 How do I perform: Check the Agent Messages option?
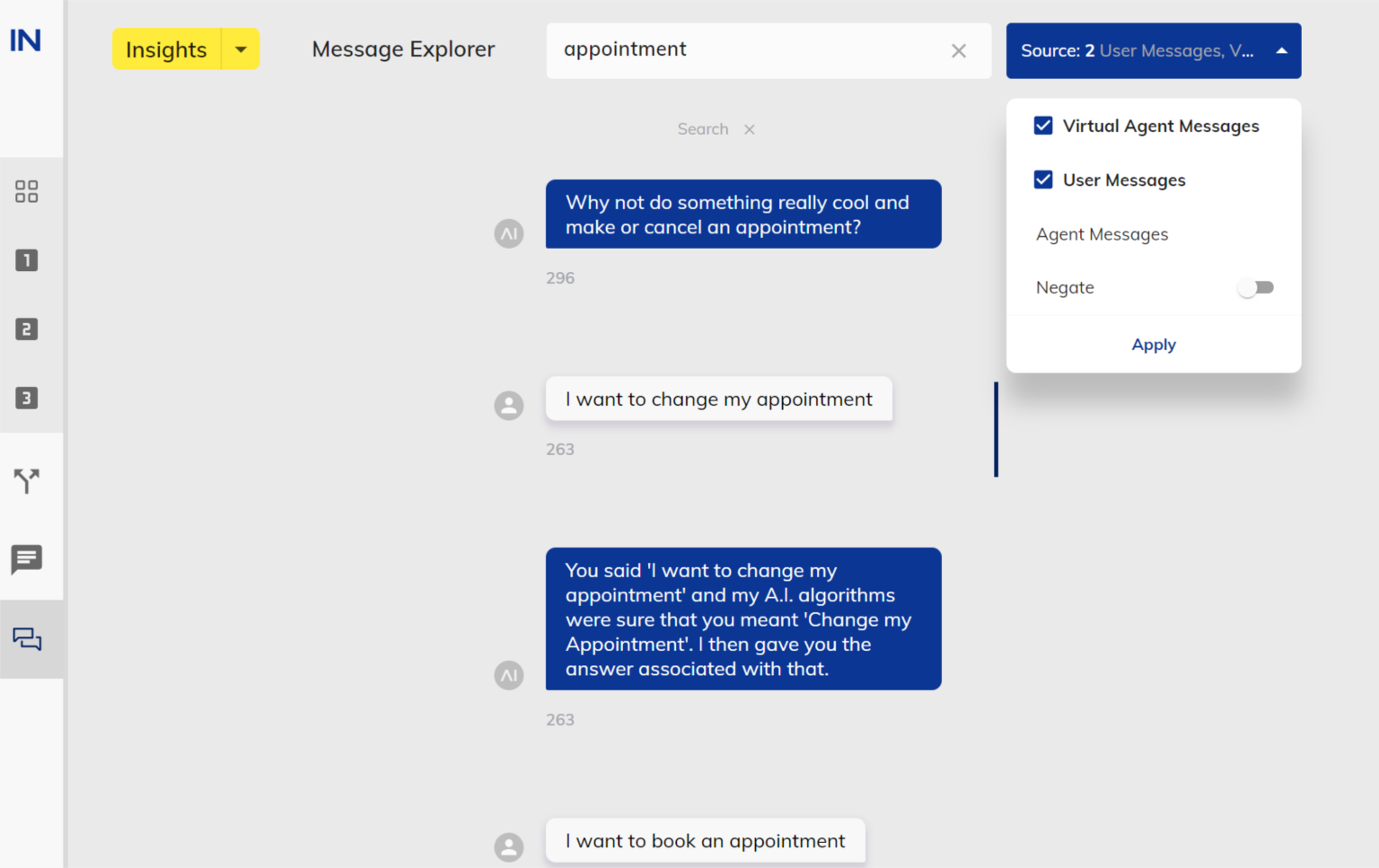tap(1102, 234)
